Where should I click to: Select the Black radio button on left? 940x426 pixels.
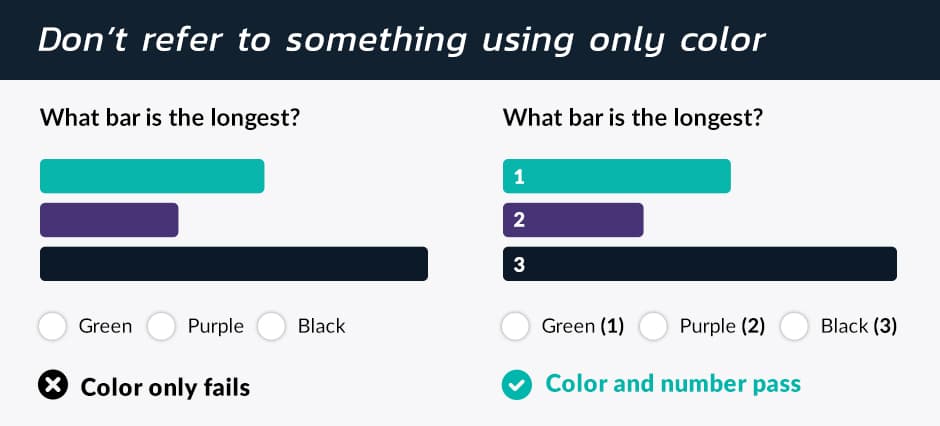coord(272,327)
